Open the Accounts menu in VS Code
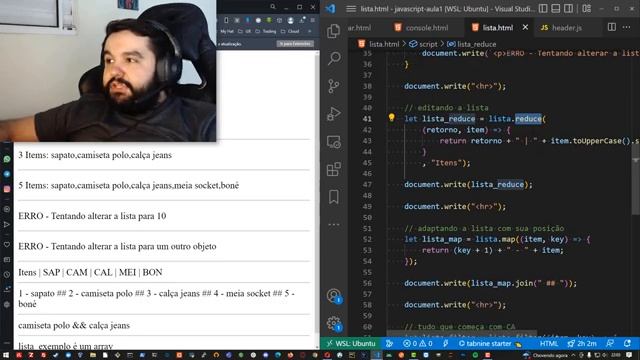 pyautogui.click(x=334, y=296)
